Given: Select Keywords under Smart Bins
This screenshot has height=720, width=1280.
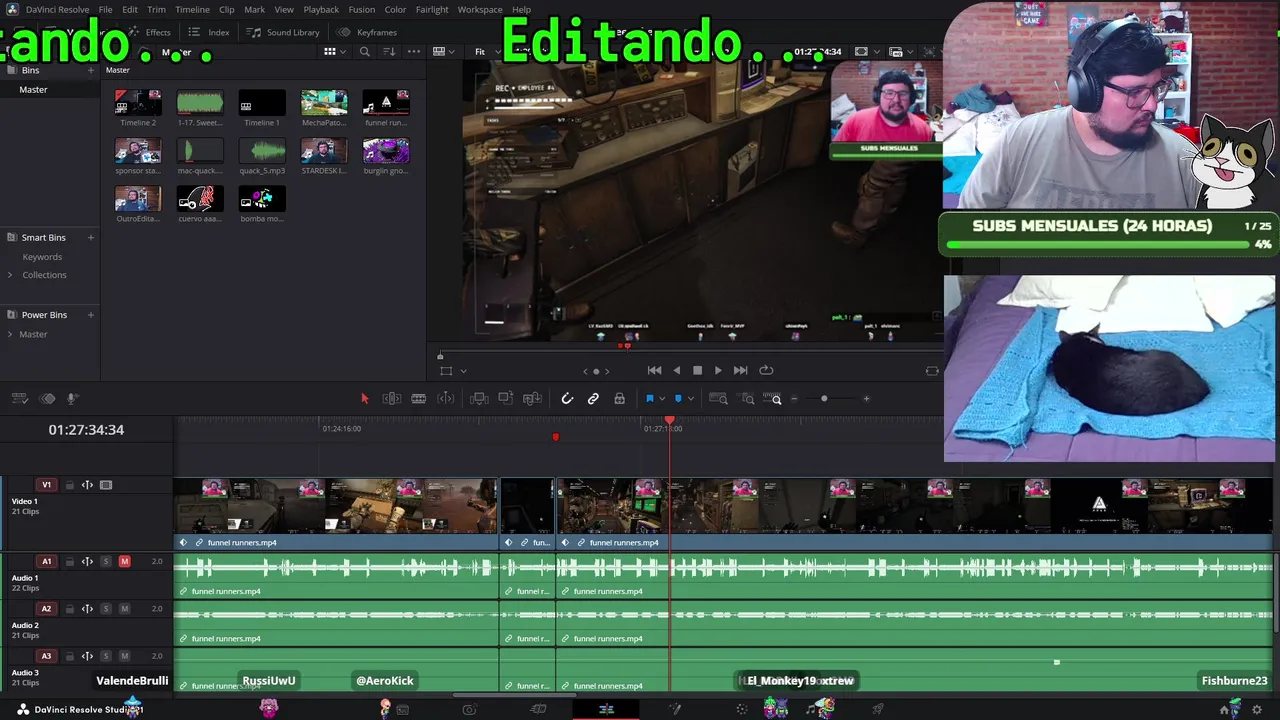Looking at the screenshot, I should 42,257.
